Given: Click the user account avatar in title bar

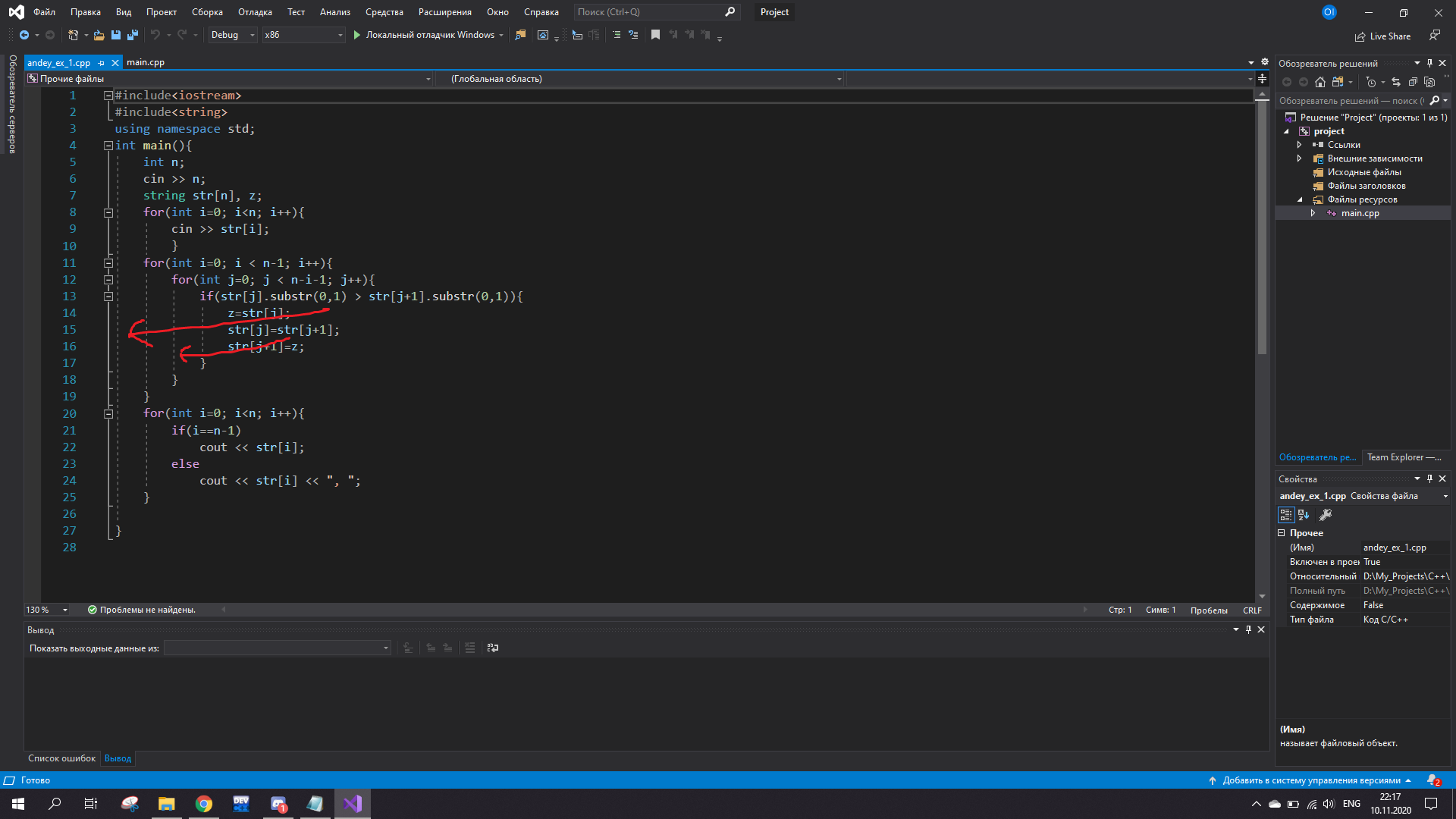Looking at the screenshot, I should pyautogui.click(x=1329, y=12).
